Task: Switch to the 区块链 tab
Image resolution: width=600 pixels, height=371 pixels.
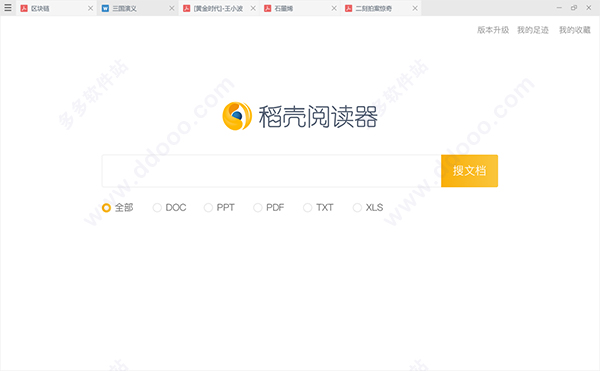Action: point(56,8)
